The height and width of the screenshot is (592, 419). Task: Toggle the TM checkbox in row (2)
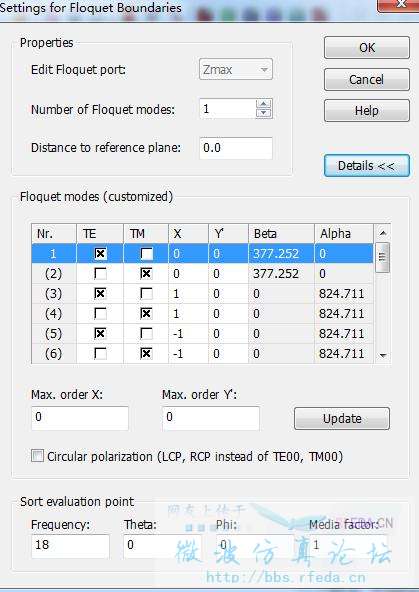tap(146, 273)
